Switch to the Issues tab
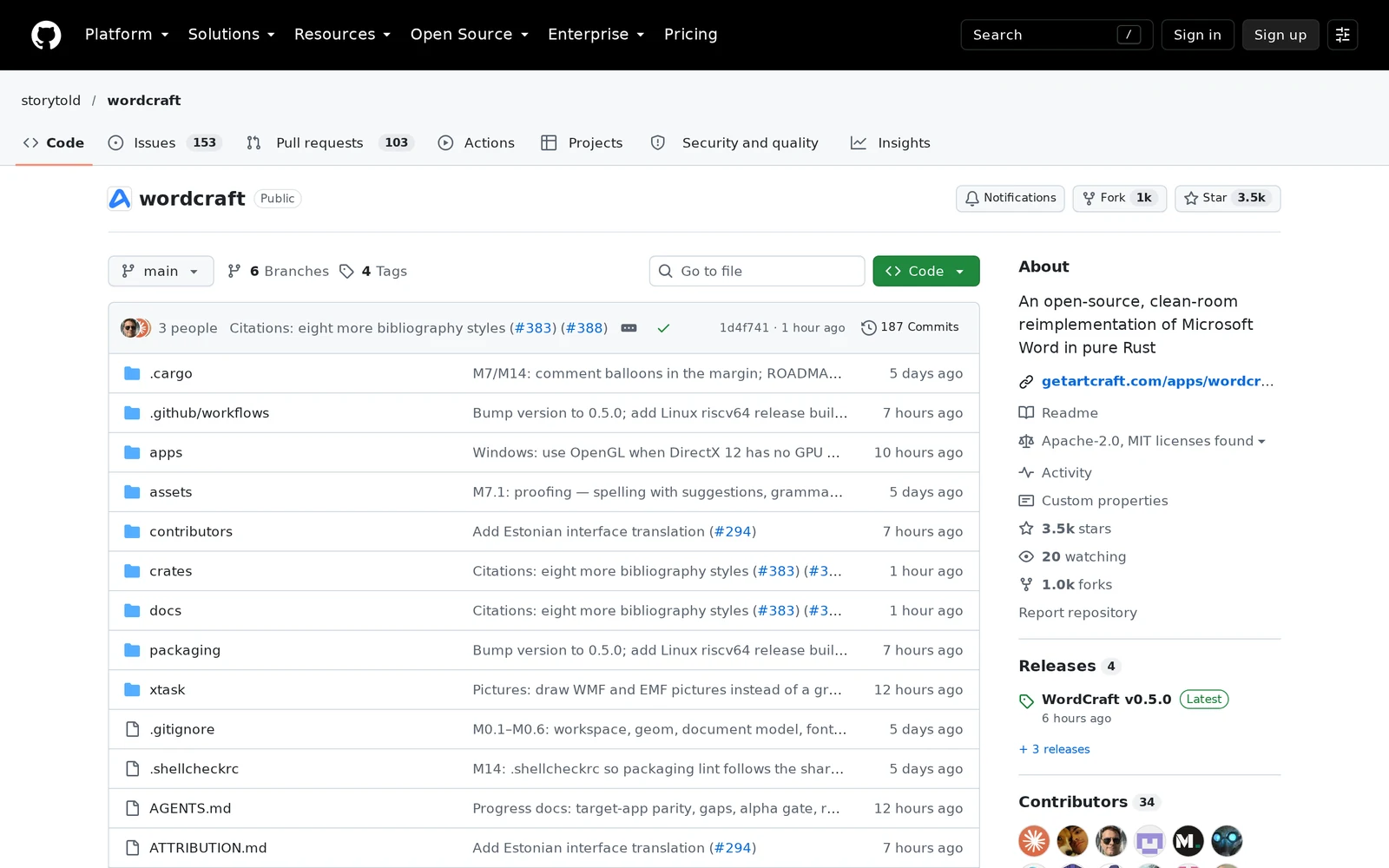The image size is (1389, 868). 165,142
